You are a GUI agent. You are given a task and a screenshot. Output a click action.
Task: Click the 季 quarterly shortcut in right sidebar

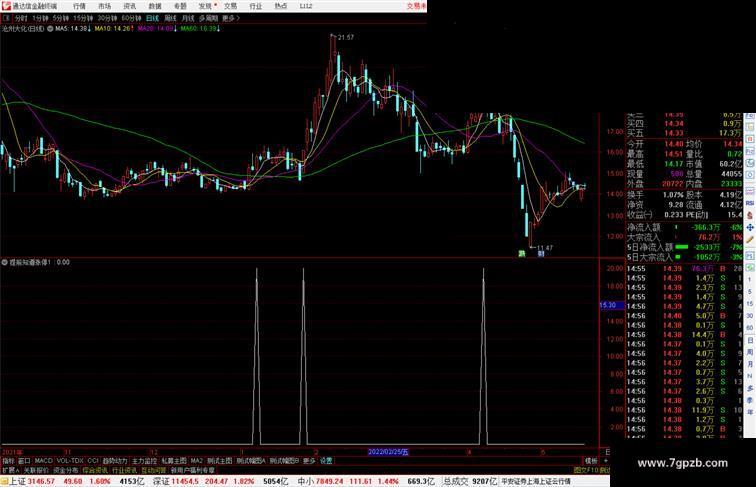tap(750, 400)
